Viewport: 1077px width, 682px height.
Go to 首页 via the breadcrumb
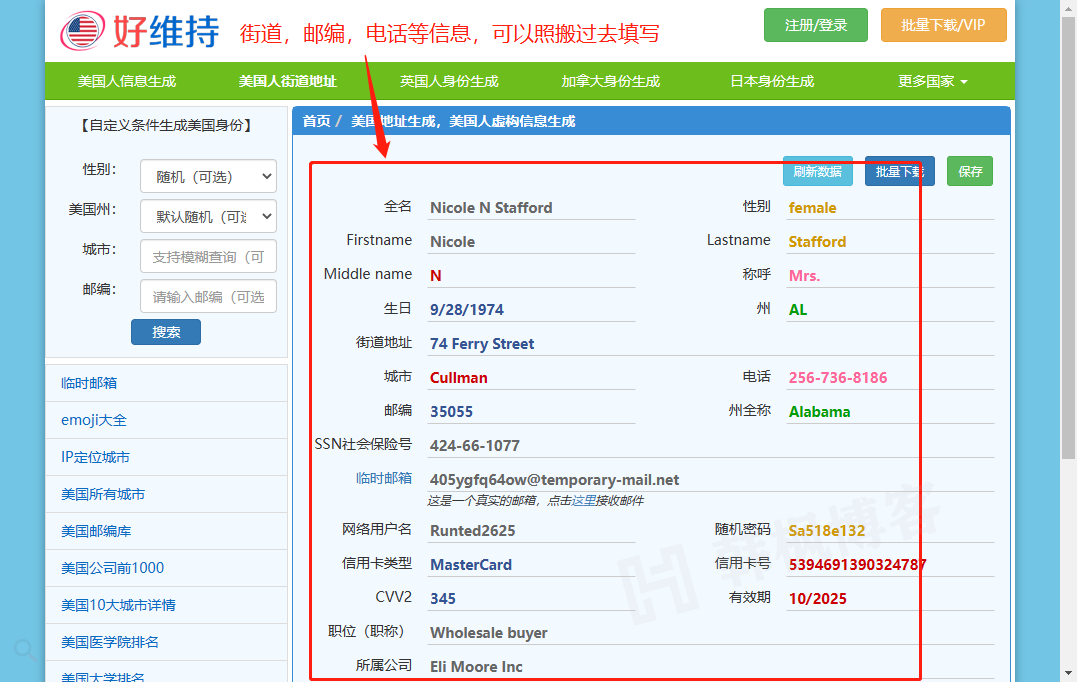click(315, 120)
